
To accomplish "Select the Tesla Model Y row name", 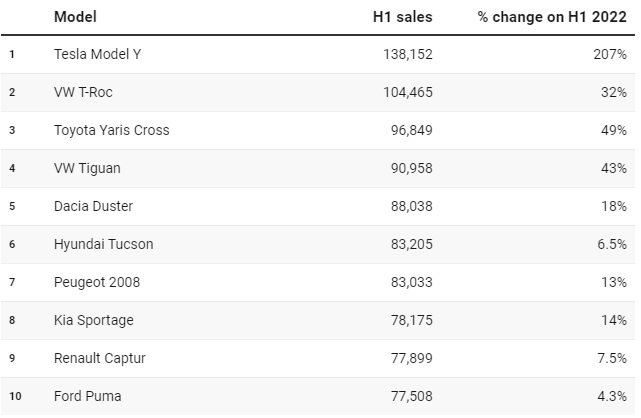I will [x=98, y=55].
